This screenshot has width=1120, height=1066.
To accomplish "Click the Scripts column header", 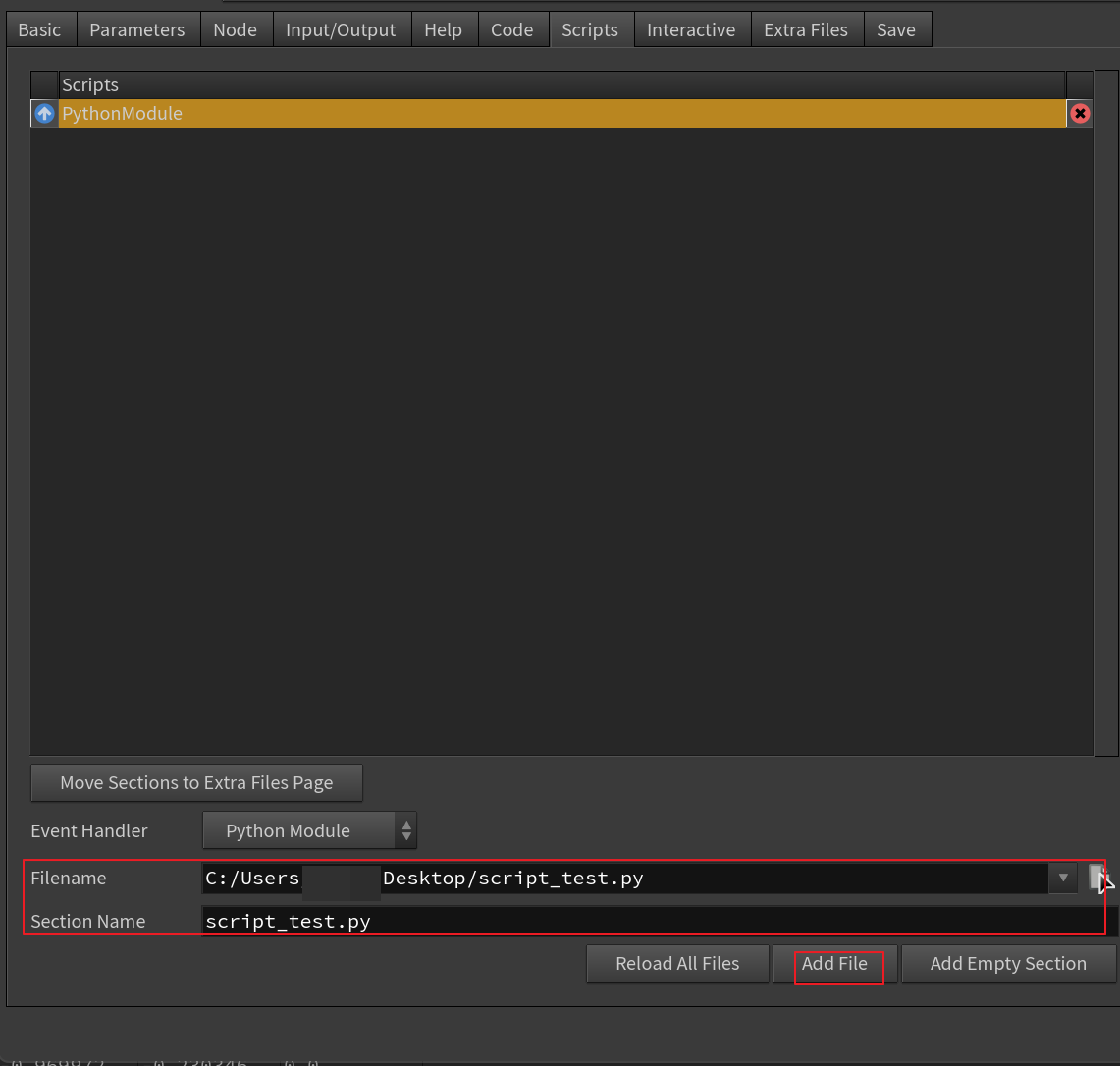I will 562,85.
